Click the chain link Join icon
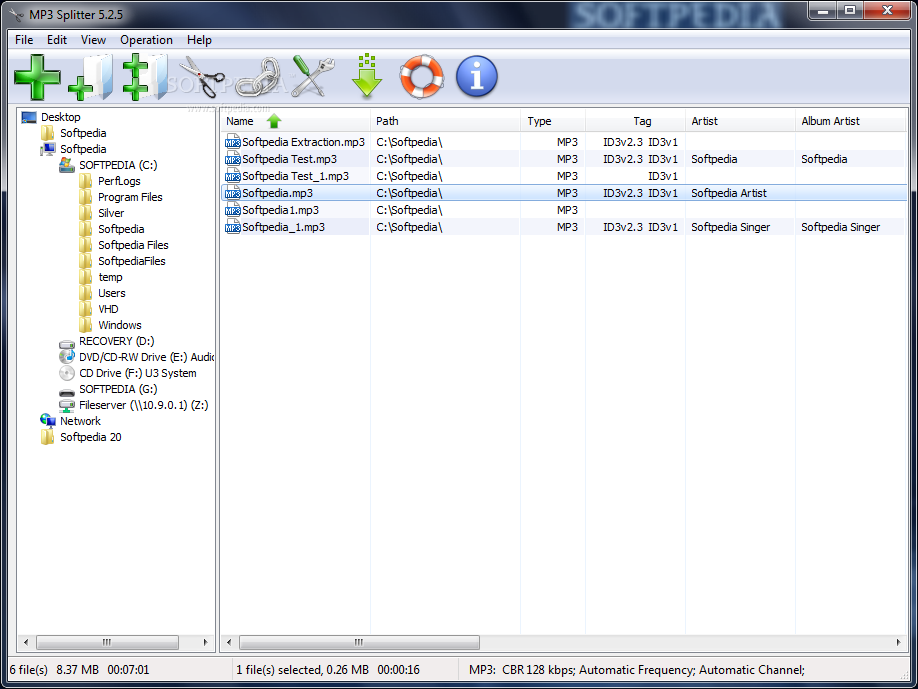Image resolution: width=918 pixels, height=689 pixels. click(258, 77)
